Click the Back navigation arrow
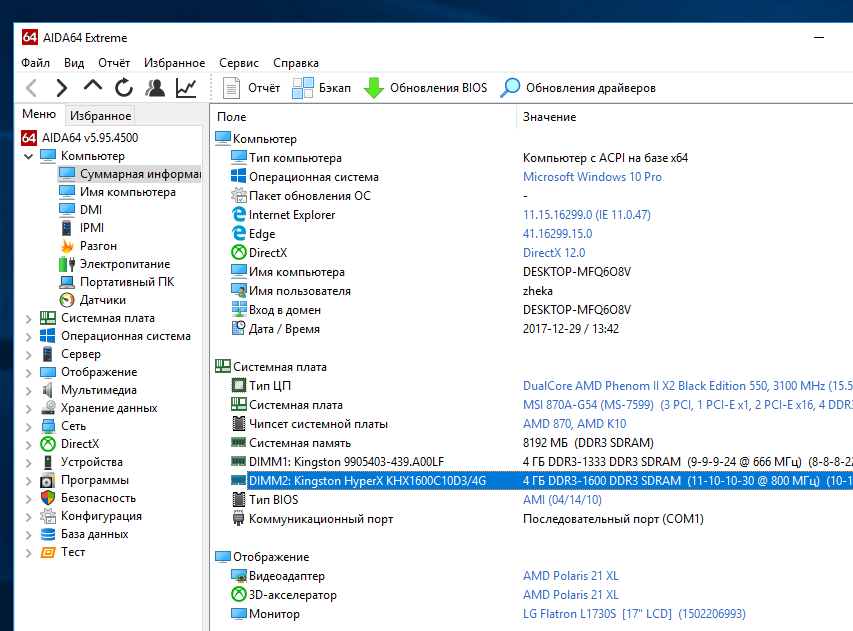Screen dimensions: 853x631 (x=32, y=88)
